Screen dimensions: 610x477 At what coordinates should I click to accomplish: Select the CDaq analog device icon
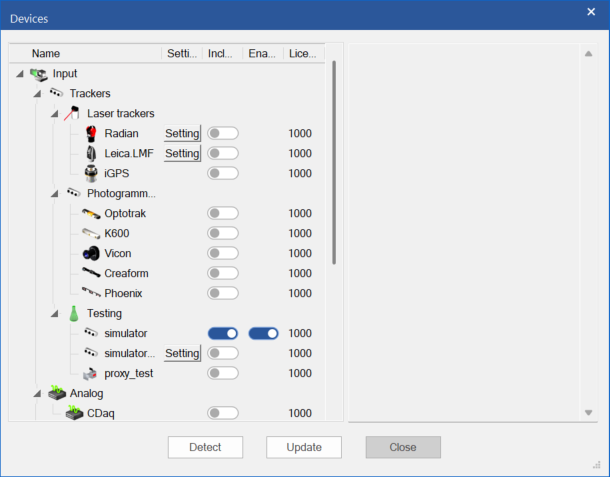tap(74, 413)
